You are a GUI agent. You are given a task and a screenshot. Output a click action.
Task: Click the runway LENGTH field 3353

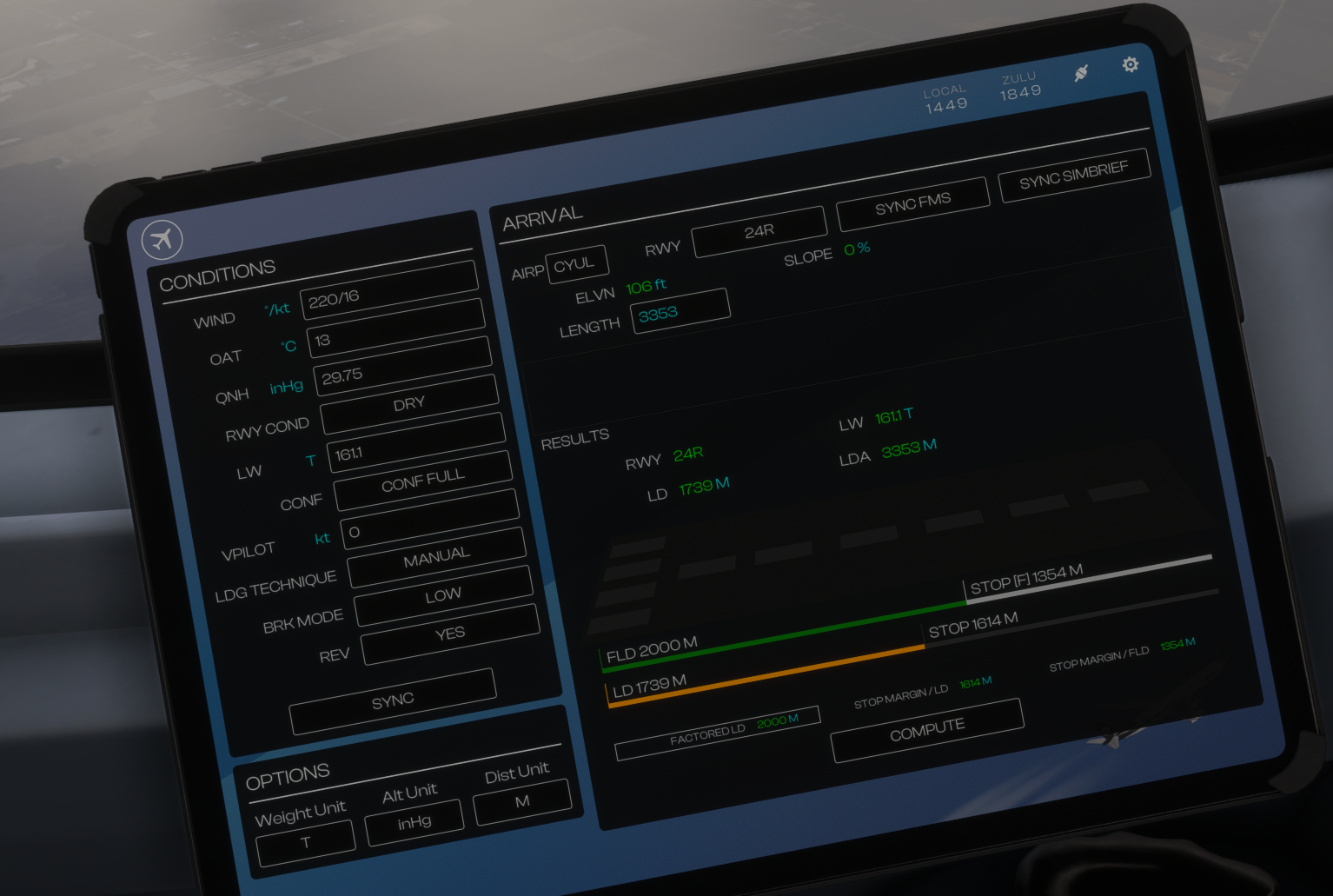tap(680, 310)
